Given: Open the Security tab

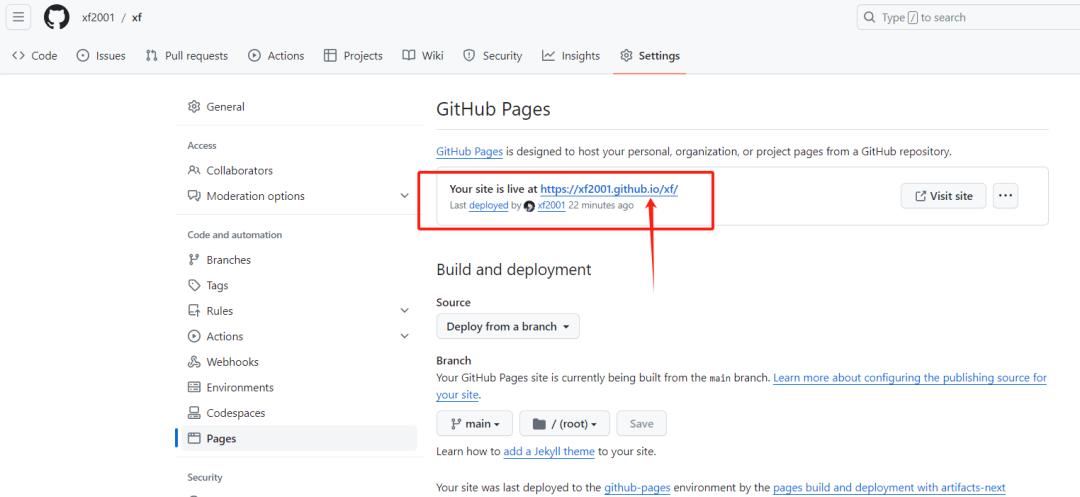Looking at the screenshot, I should click(x=492, y=56).
